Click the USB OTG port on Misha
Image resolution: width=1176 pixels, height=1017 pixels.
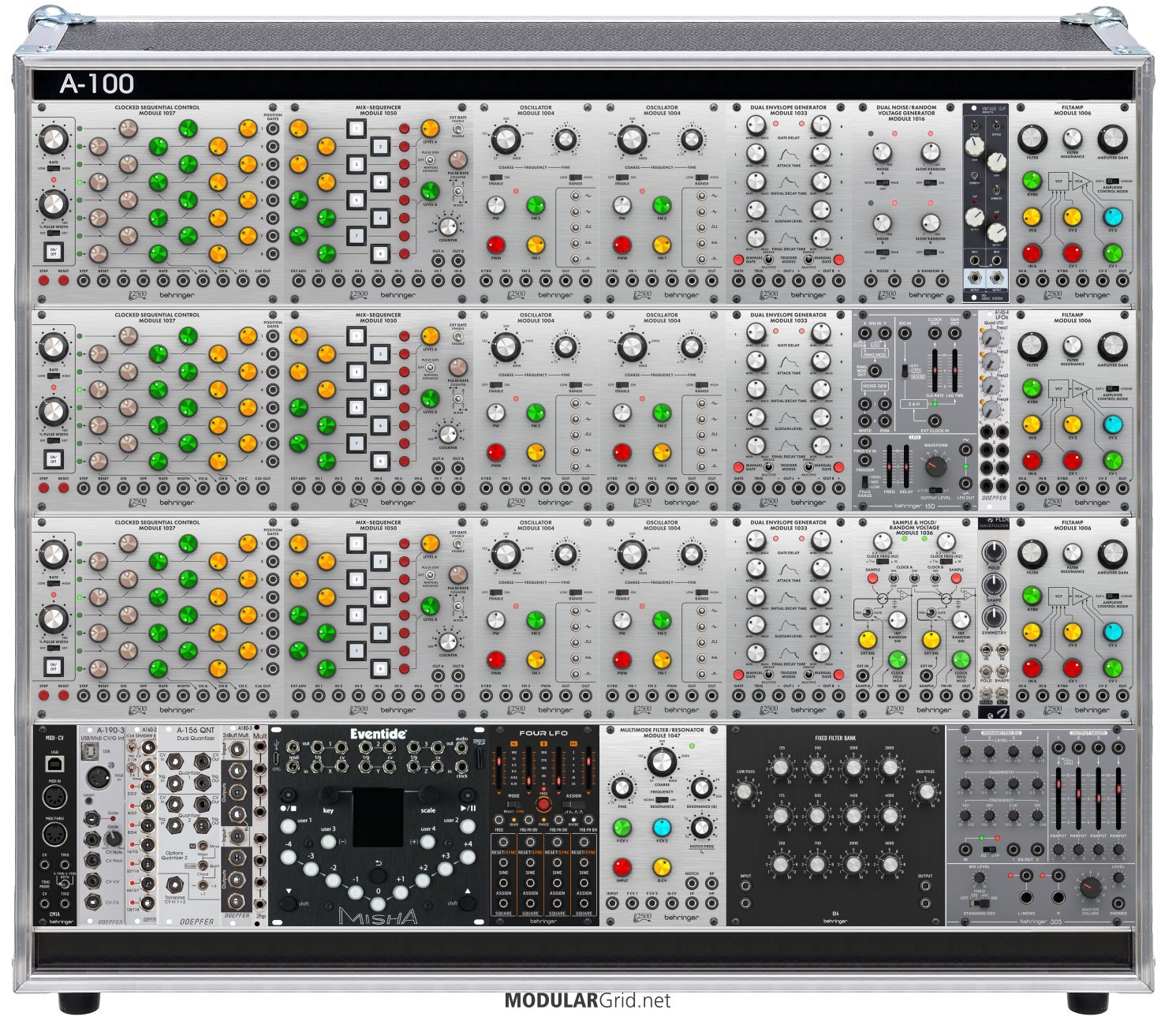(x=276, y=757)
